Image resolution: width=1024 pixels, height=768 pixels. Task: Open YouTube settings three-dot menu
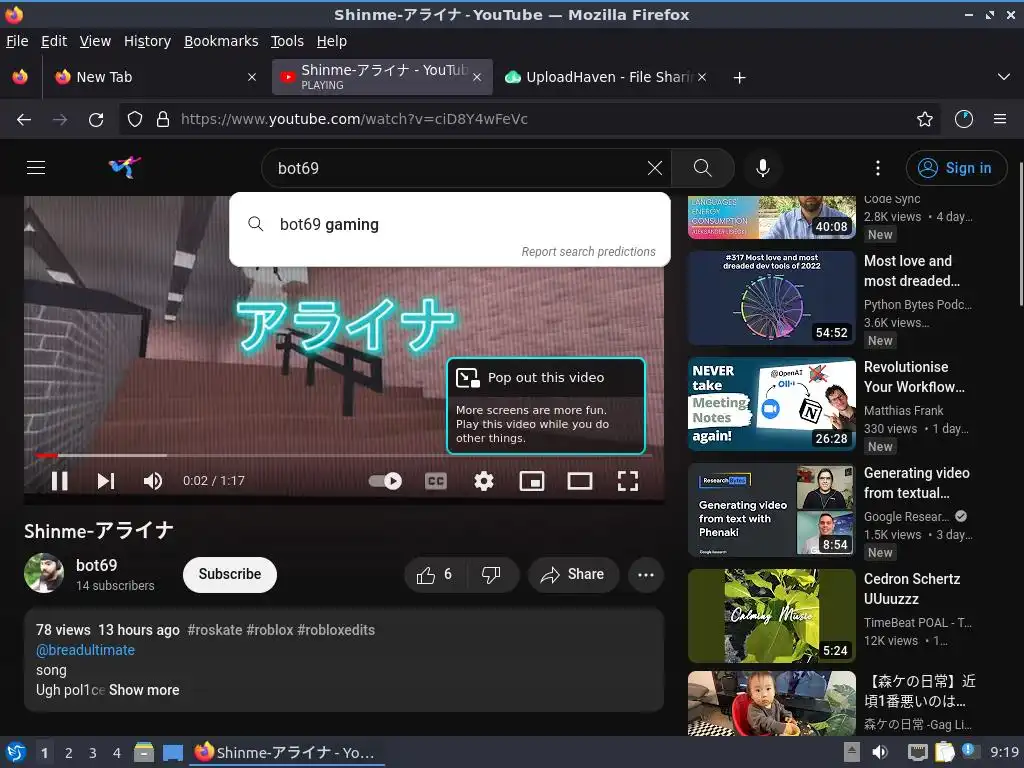[878, 168]
